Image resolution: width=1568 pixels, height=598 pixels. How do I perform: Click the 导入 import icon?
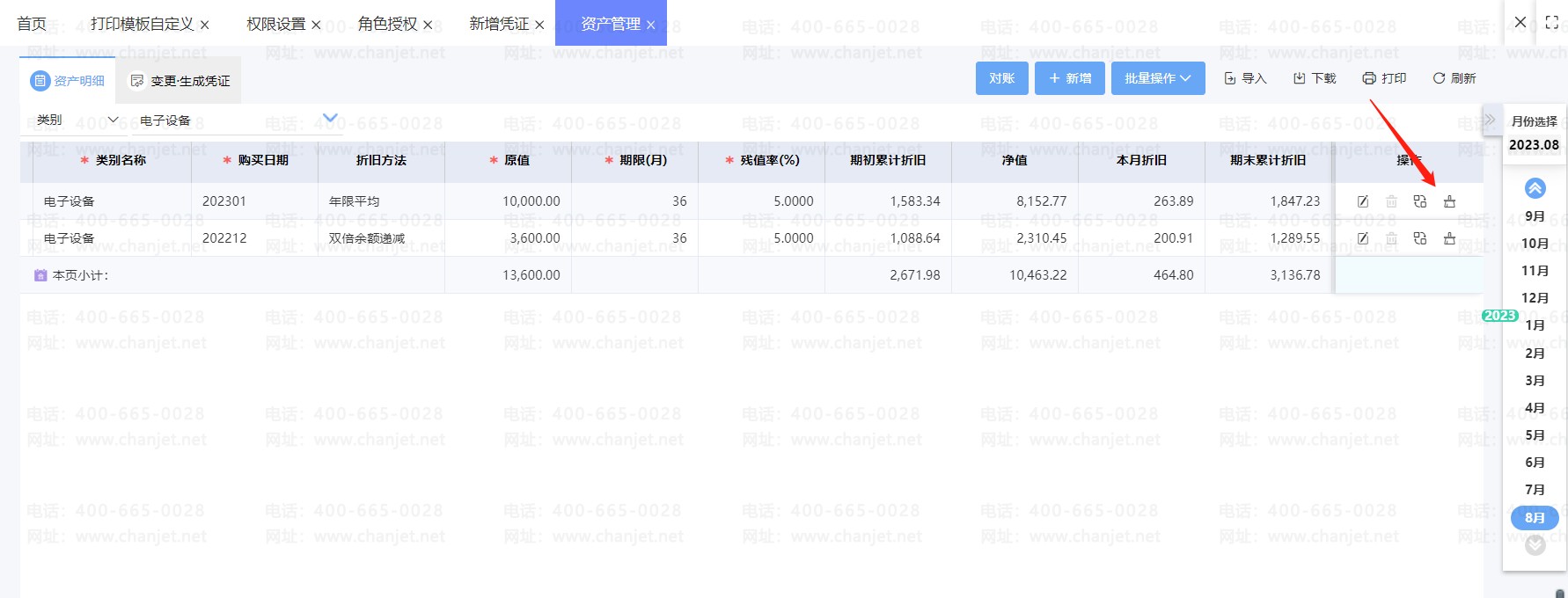tap(1230, 78)
